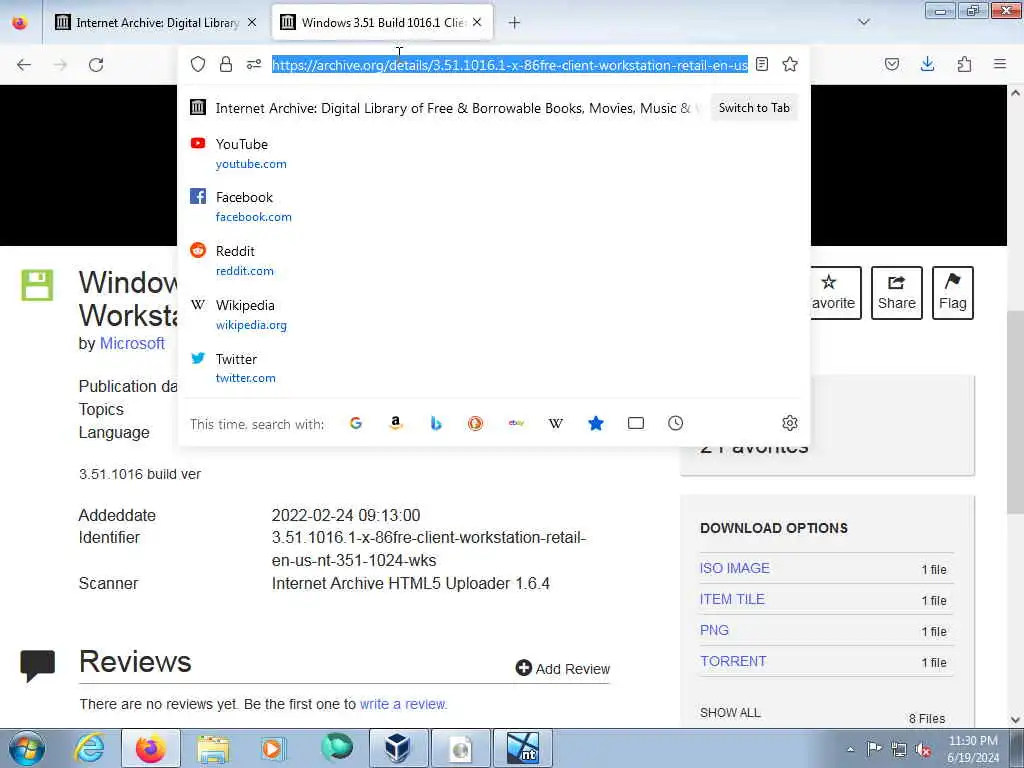Search within open Tabs shortcut

[x=635, y=423]
